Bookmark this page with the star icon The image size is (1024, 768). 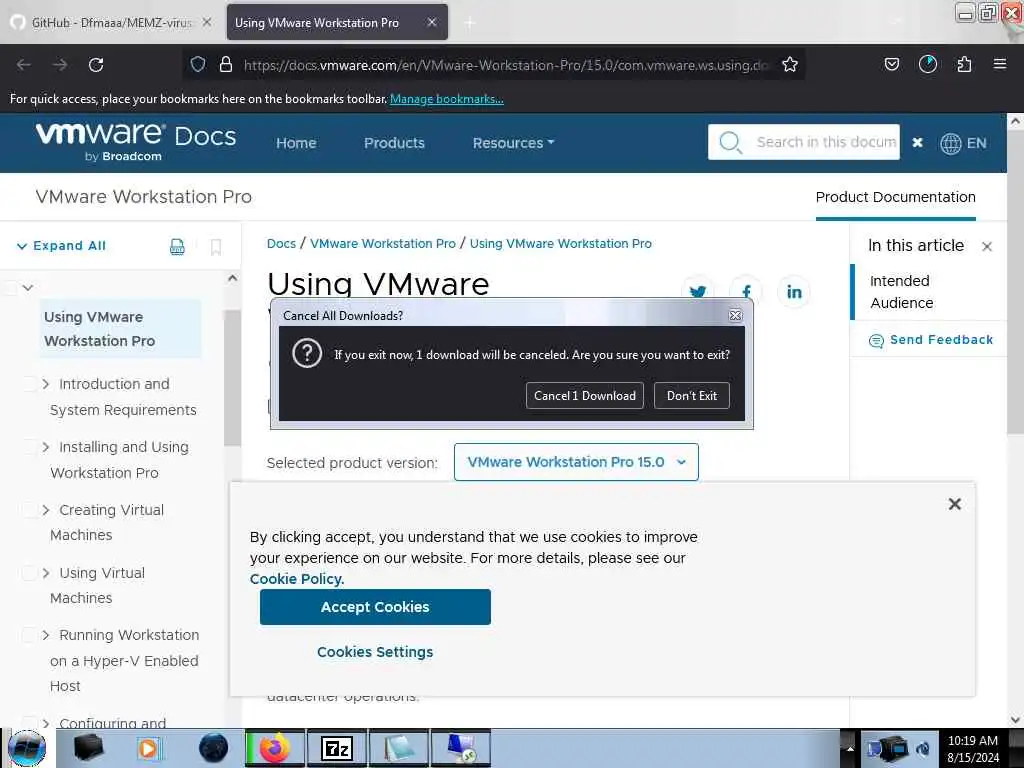click(790, 64)
